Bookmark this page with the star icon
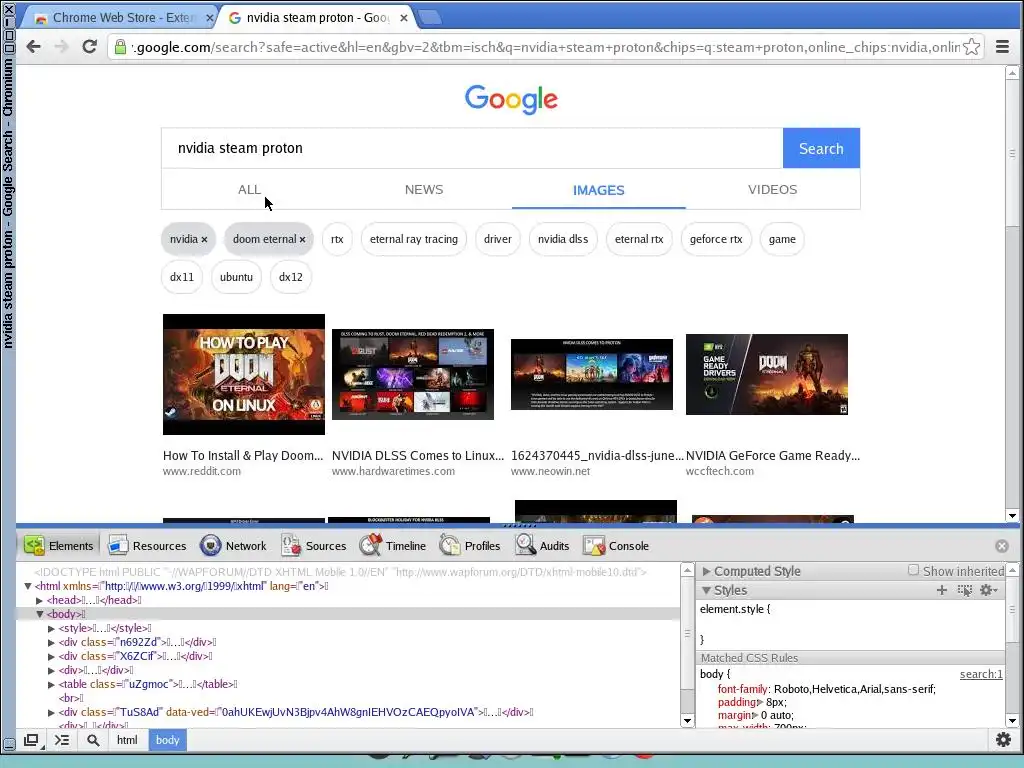This screenshot has width=1024, height=768. pyautogui.click(x=971, y=46)
